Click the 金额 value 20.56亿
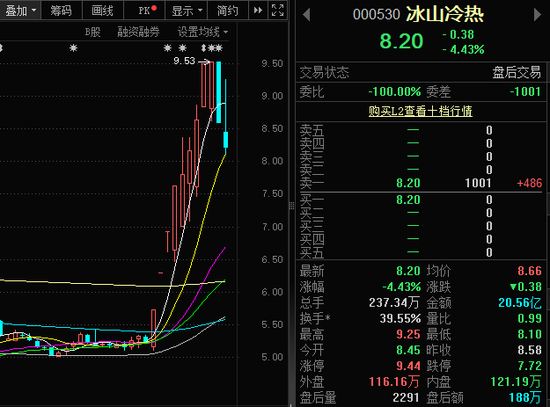 click(x=520, y=302)
